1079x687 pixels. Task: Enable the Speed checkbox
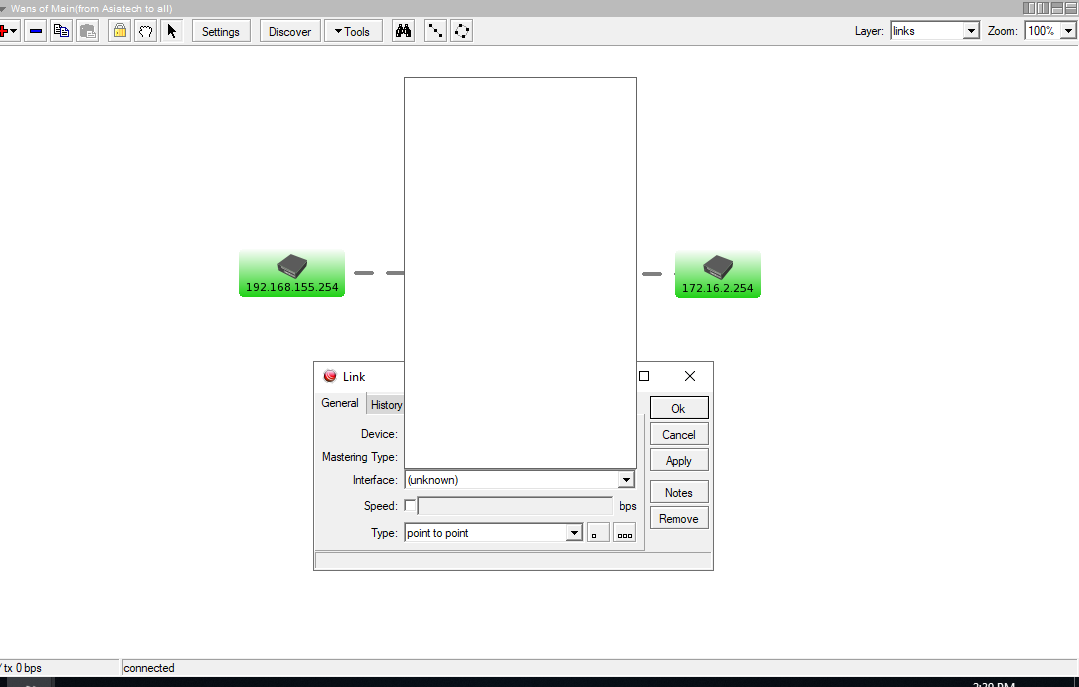coord(410,506)
